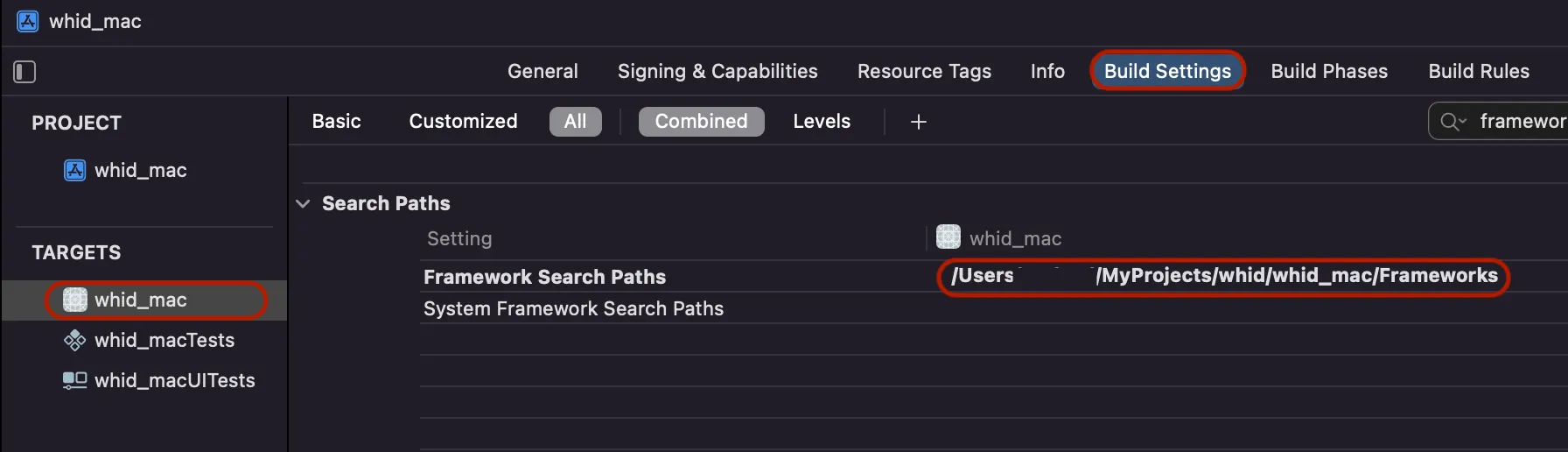The image size is (1568, 452).
Task: Show the Basic build settings
Action: pyautogui.click(x=337, y=122)
